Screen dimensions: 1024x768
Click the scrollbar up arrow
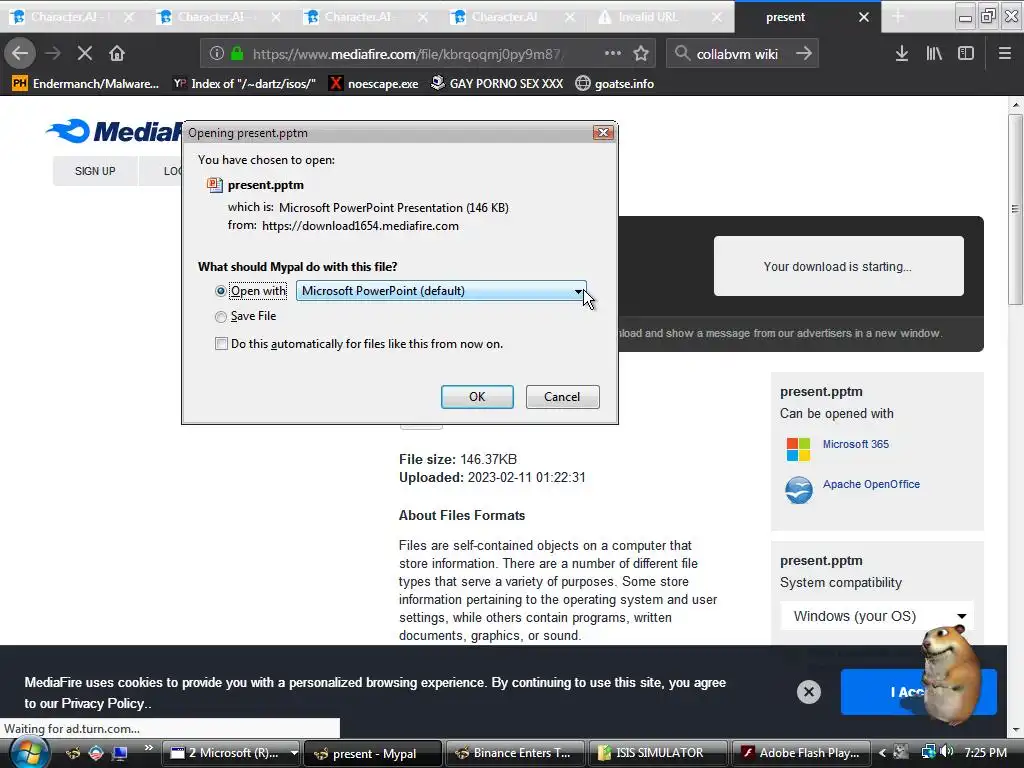click(1015, 104)
